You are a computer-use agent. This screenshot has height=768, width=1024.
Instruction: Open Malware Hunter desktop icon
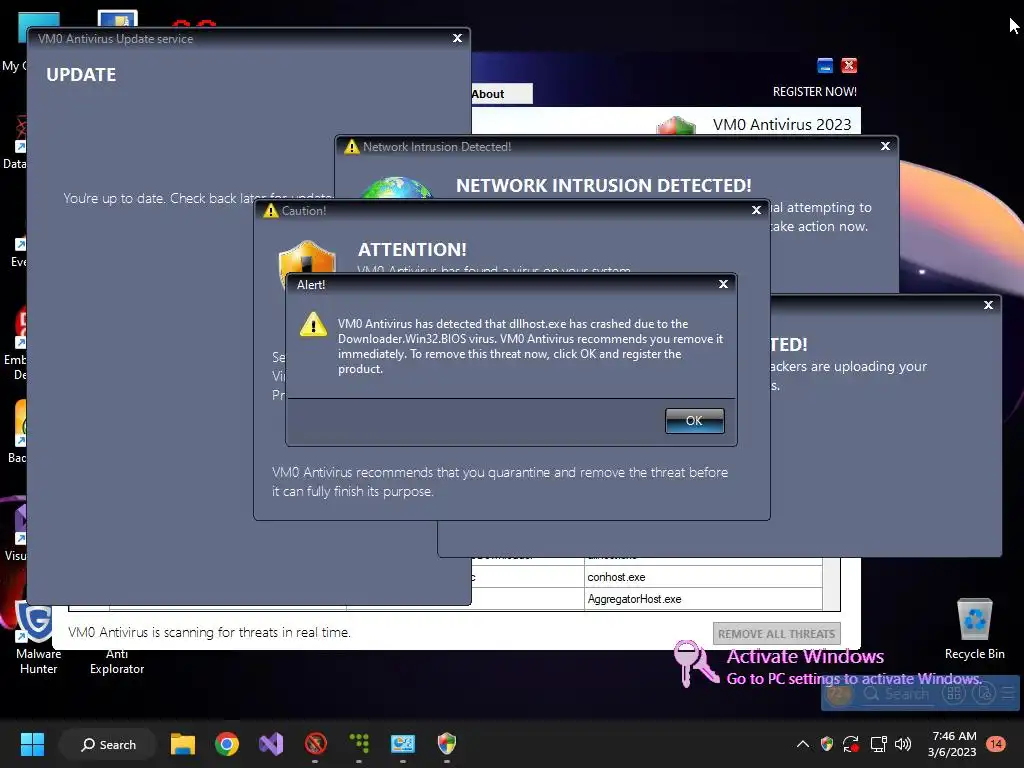[36, 639]
